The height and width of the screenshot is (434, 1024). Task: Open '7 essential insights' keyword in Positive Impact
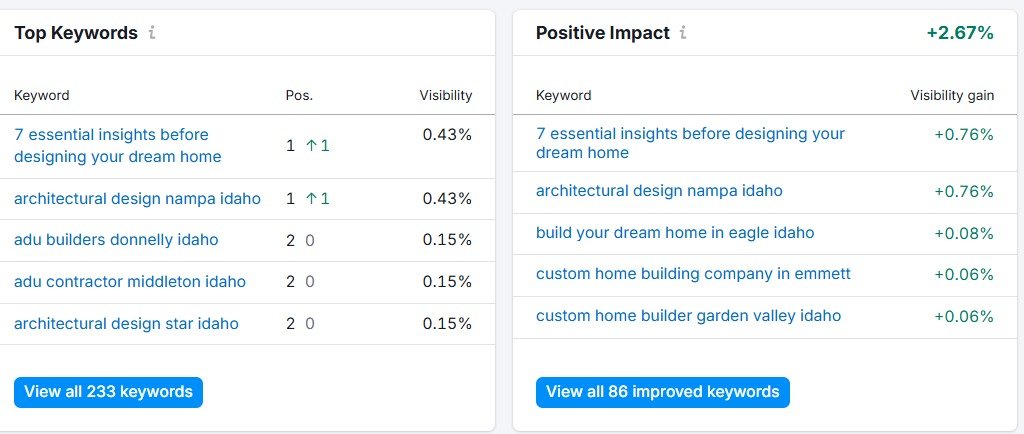coord(690,143)
